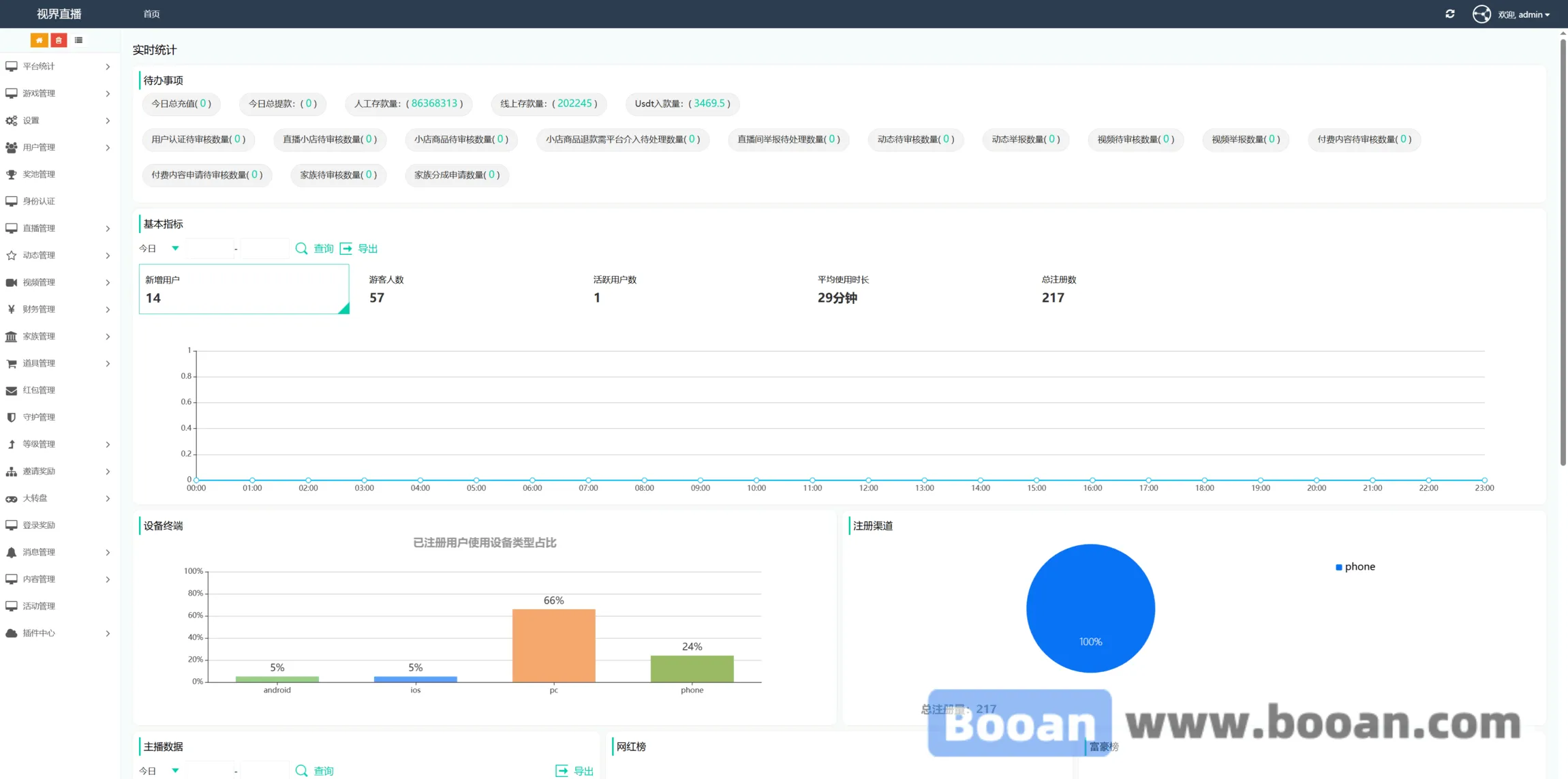Click the blue phone legend swatch
Image resolution: width=1568 pixels, height=779 pixels.
[1338, 567]
